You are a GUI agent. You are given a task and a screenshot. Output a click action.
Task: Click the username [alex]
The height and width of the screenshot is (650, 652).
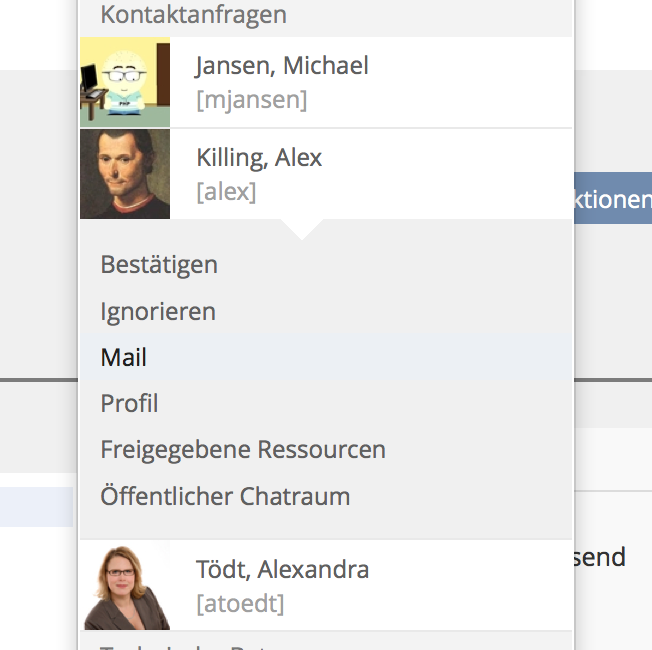pos(226,191)
